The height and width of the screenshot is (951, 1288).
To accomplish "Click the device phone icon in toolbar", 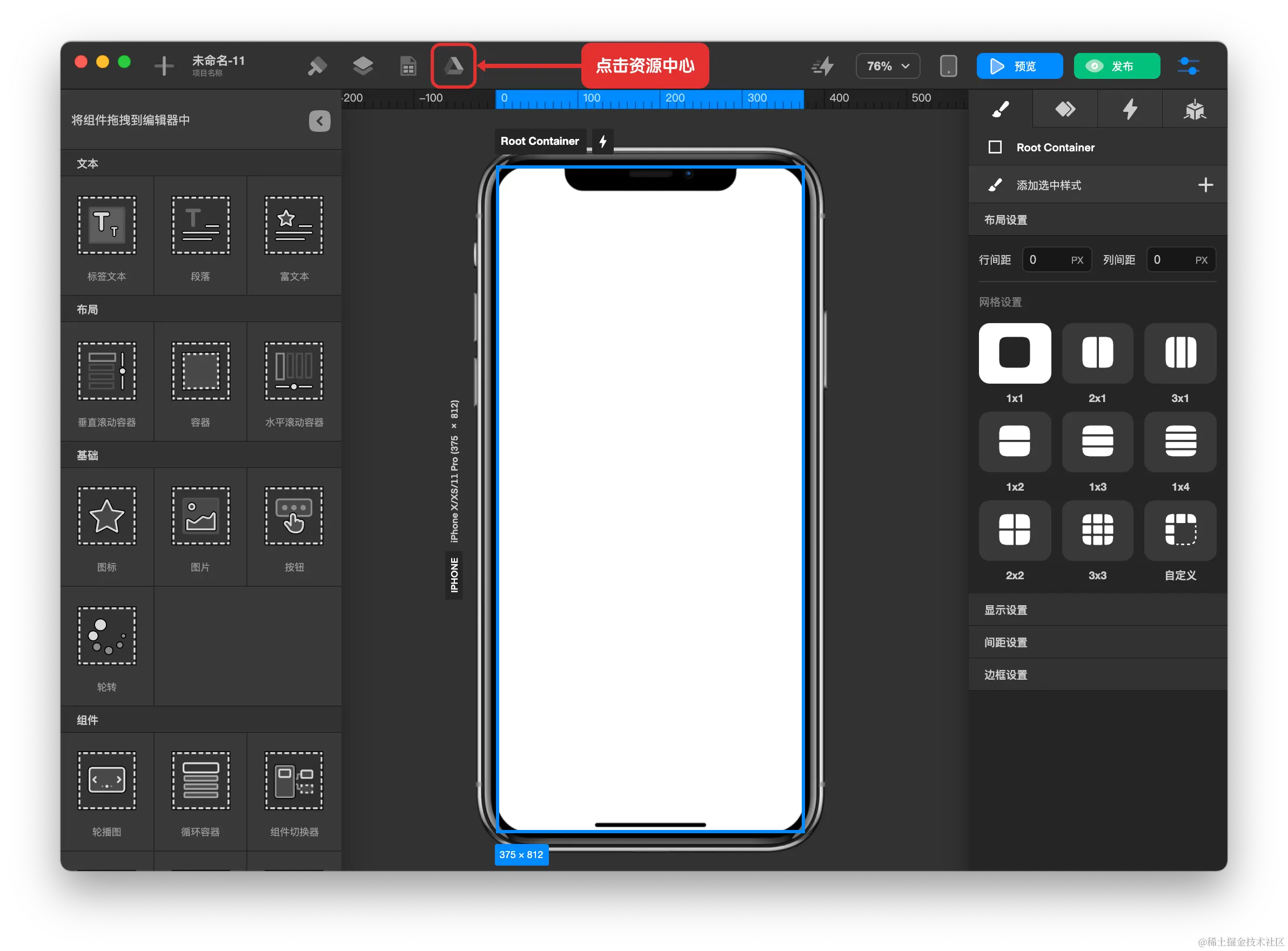I will (948, 65).
